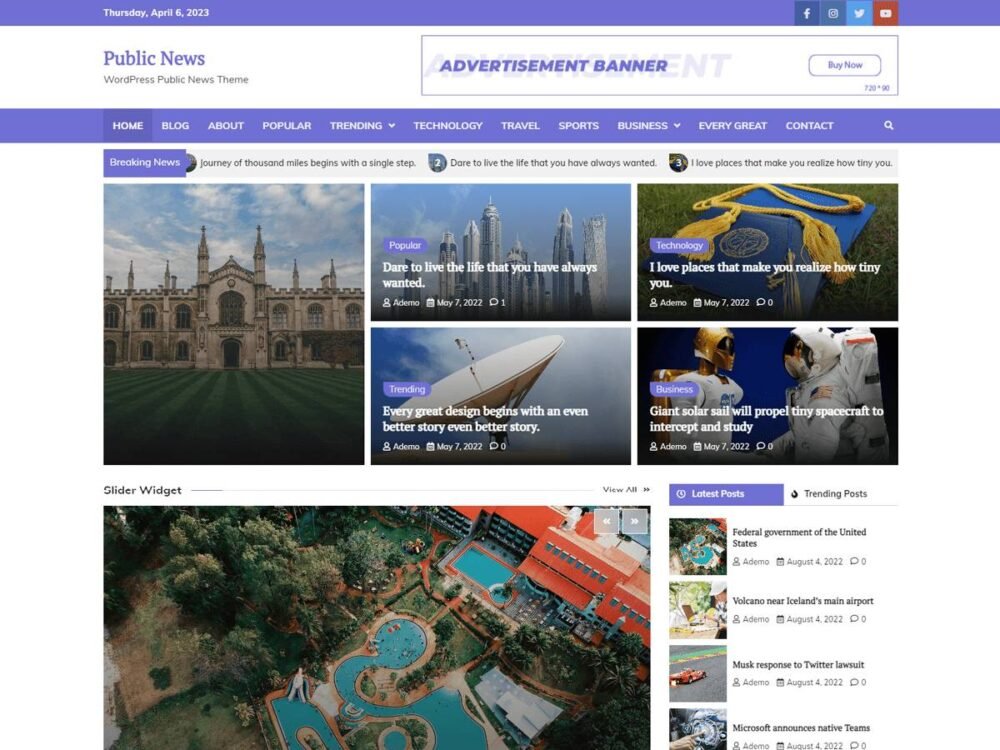
Task: Click the Buy Now button
Action: coord(844,65)
